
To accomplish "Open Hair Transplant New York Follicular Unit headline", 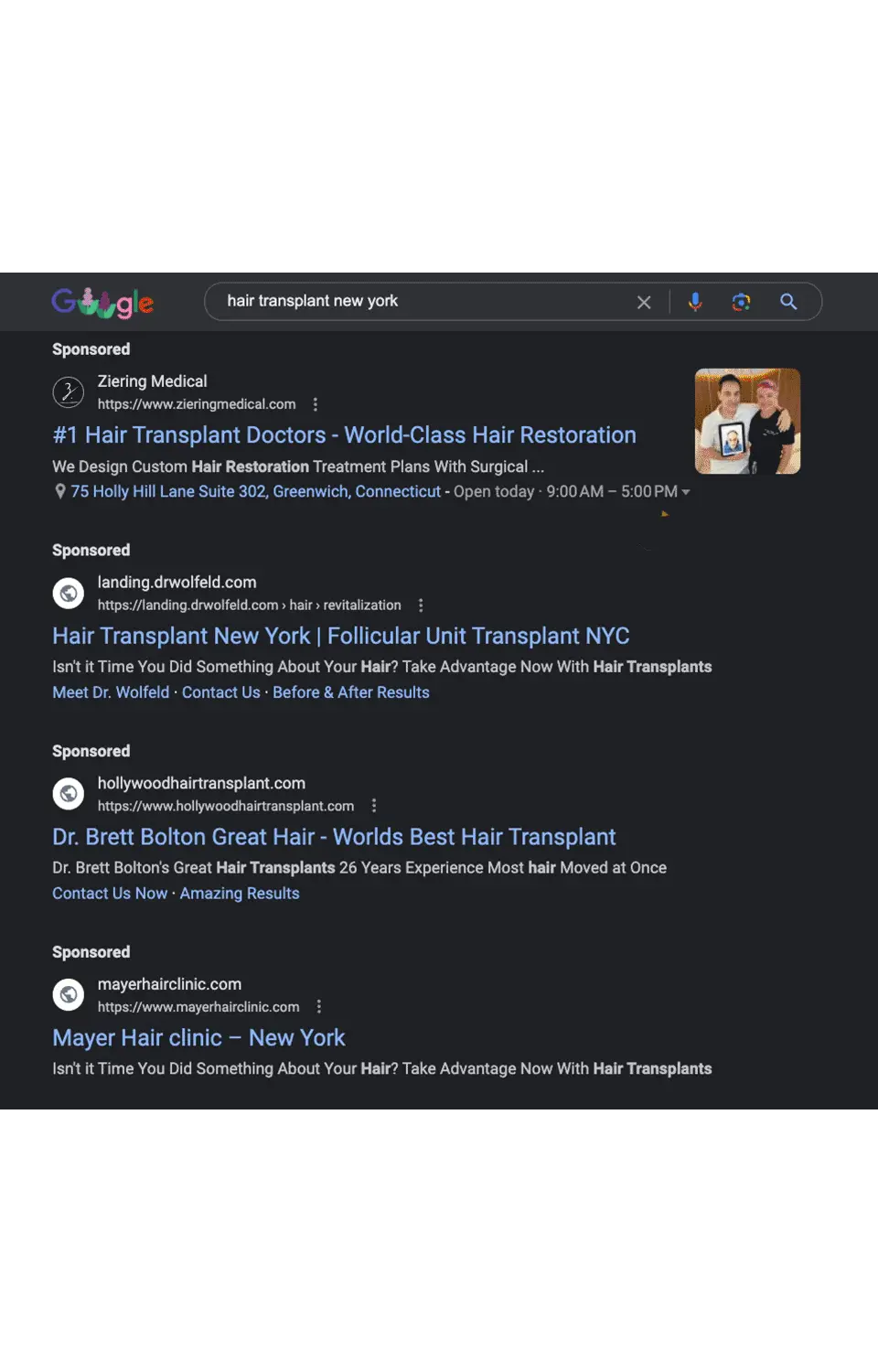I will (341, 636).
